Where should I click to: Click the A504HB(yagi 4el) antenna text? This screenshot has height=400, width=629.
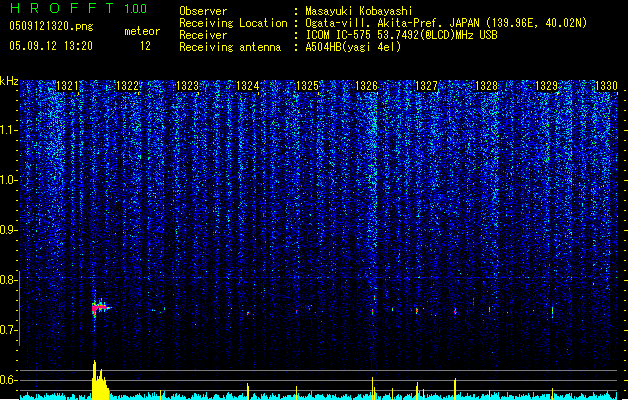(353, 47)
